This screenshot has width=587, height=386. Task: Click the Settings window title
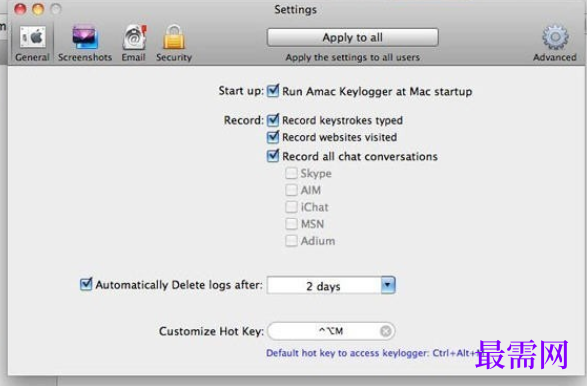(295, 9)
